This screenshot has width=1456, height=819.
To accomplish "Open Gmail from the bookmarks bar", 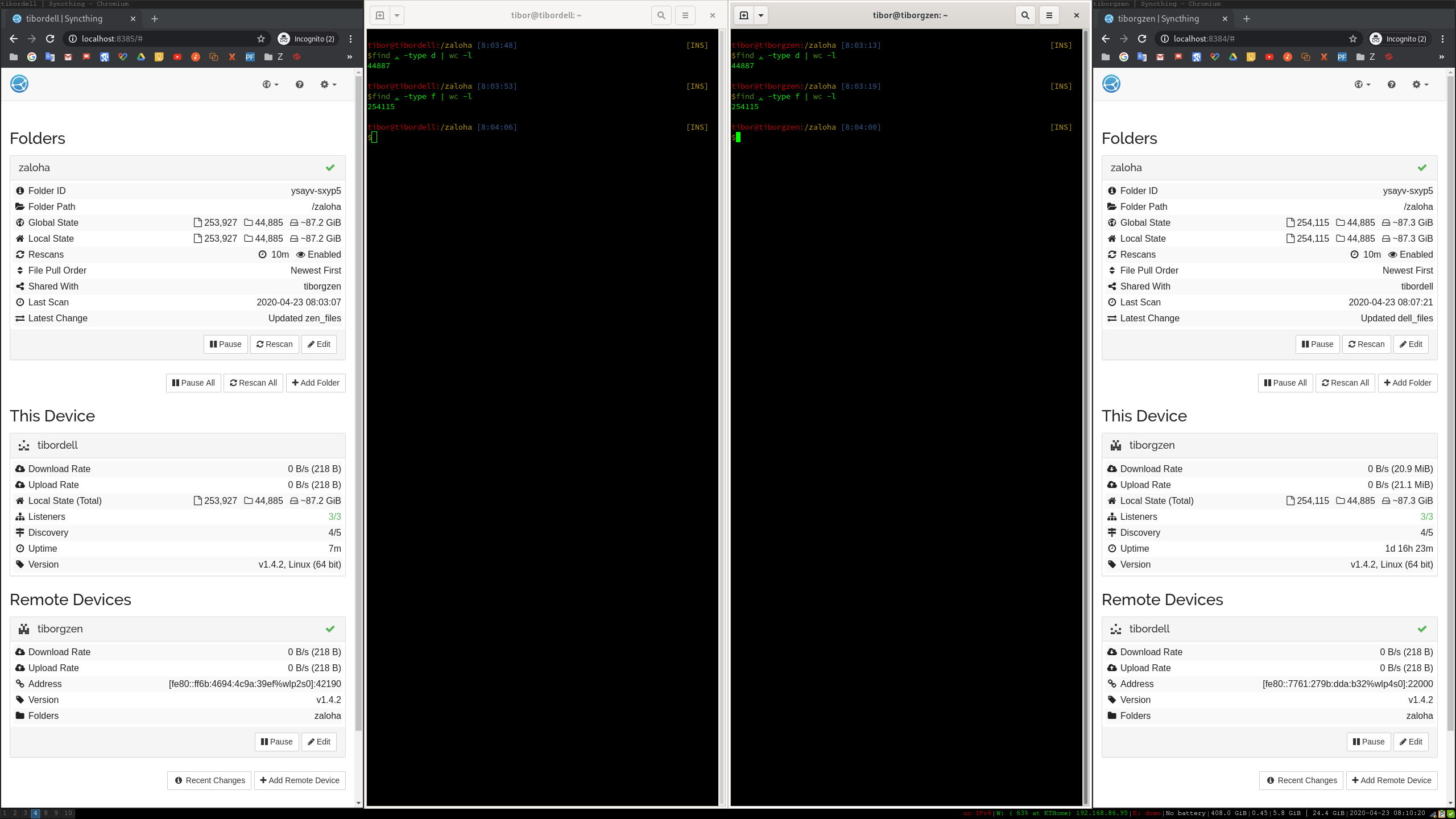I will (68, 57).
